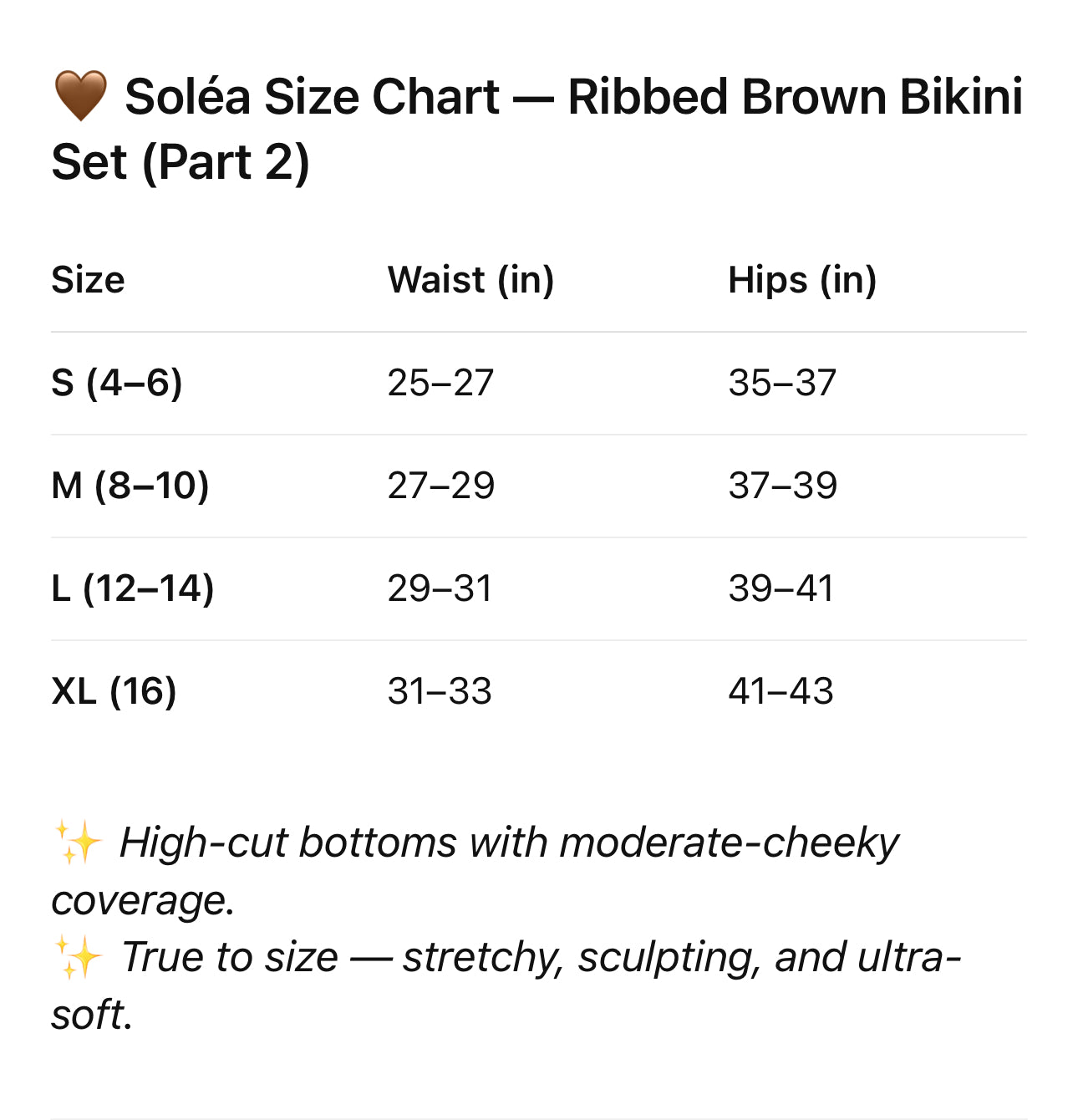The width and height of the screenshot is (1078, 1120).
Task: Select the 25–27 waist value
Action: click(x=440, y=383)
